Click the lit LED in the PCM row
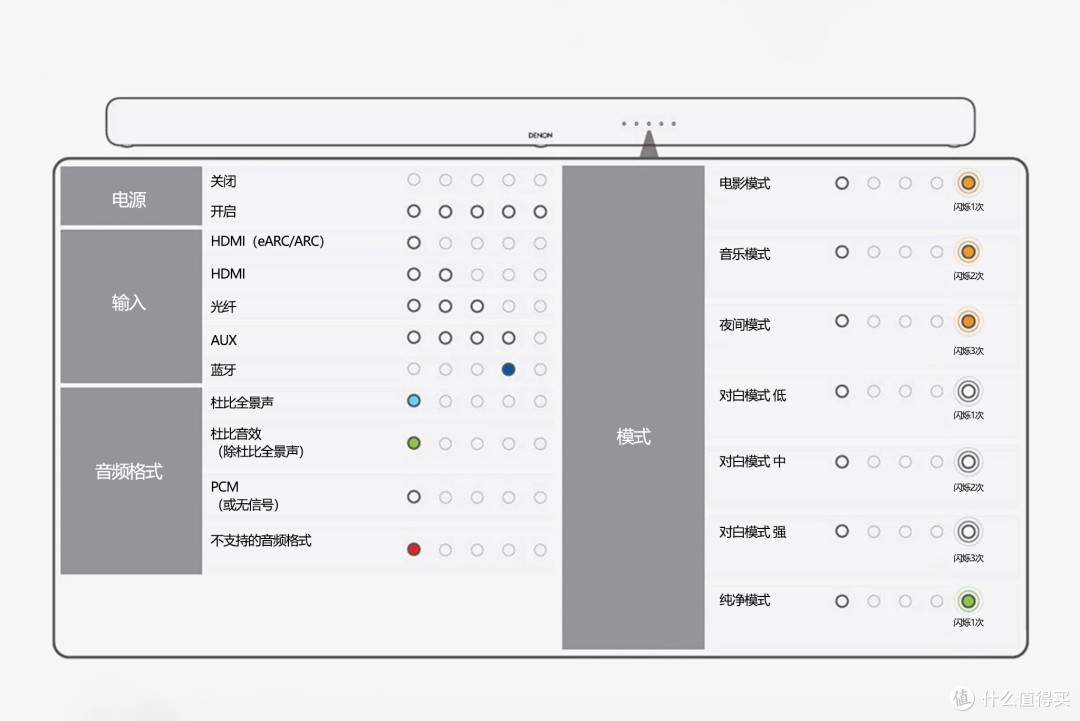 [413, 497]
